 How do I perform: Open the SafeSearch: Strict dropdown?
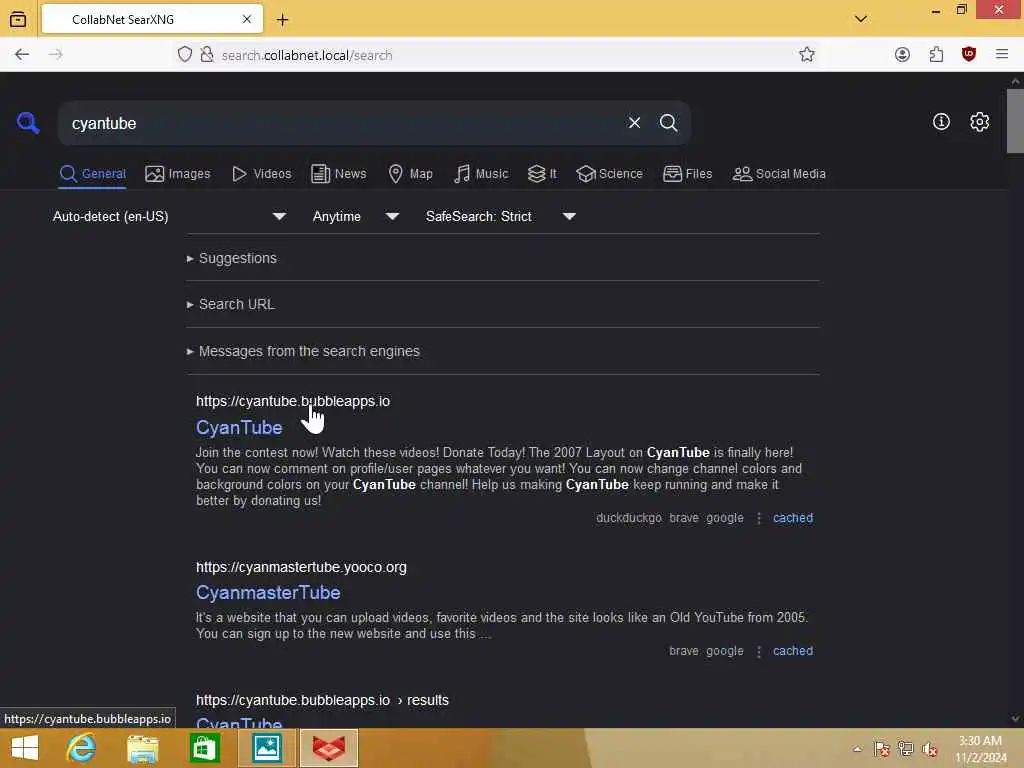pos(500,216)
